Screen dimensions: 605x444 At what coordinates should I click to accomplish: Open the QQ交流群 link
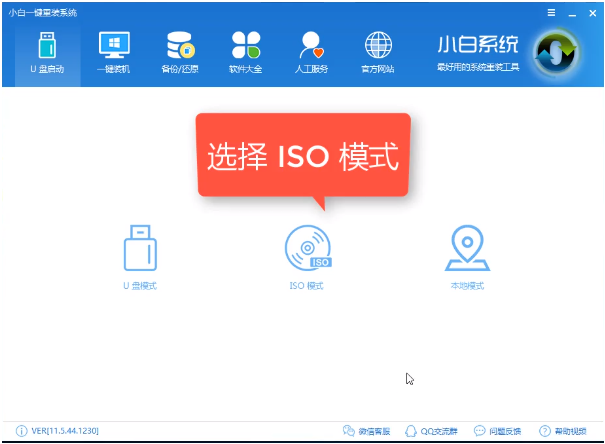431,431
